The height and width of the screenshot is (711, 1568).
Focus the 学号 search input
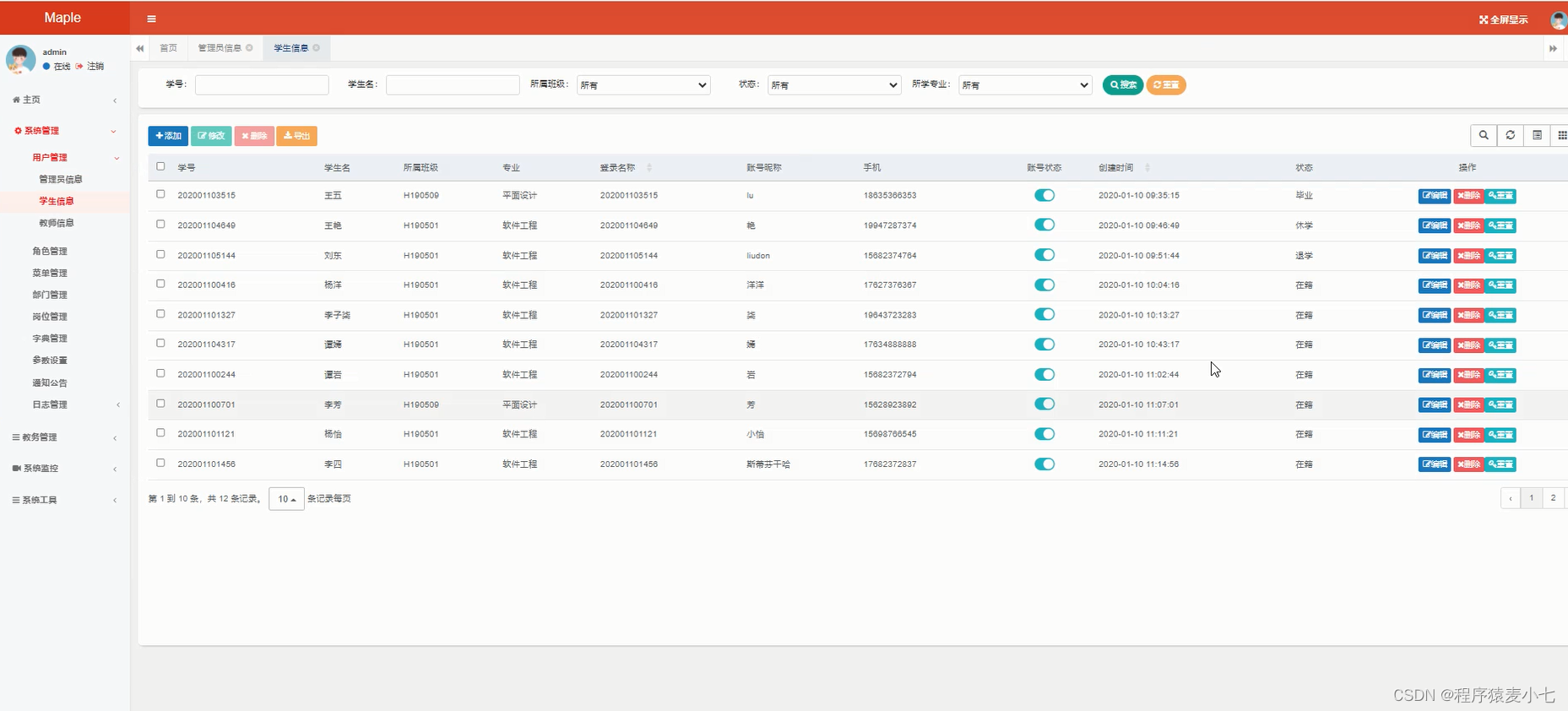[262, 85]
